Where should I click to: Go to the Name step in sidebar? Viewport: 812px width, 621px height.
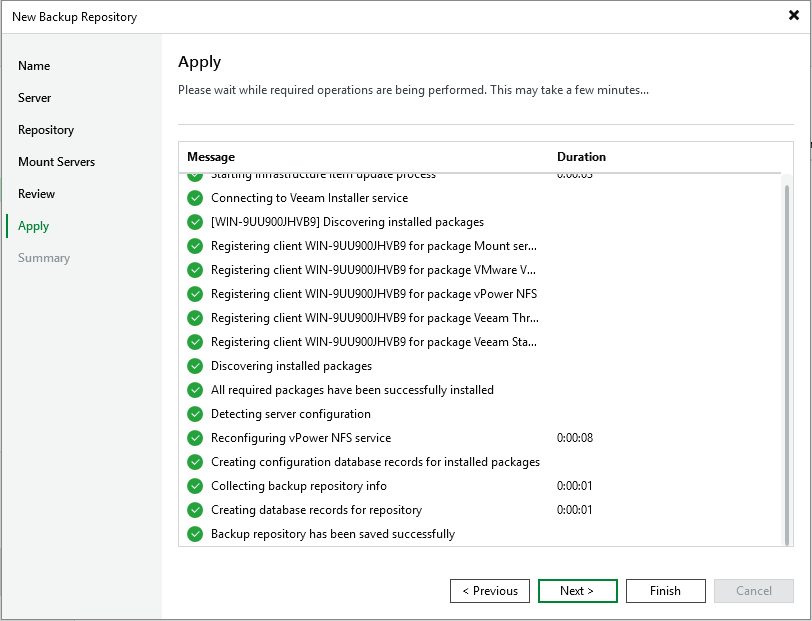[34, 66]
